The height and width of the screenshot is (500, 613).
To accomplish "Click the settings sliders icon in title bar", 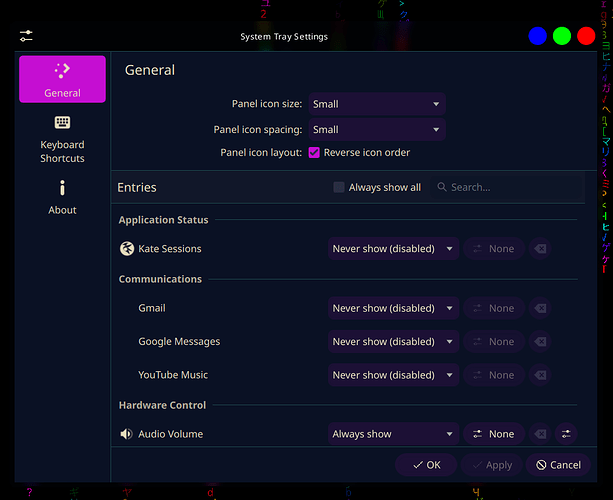I will pos(26,36).
